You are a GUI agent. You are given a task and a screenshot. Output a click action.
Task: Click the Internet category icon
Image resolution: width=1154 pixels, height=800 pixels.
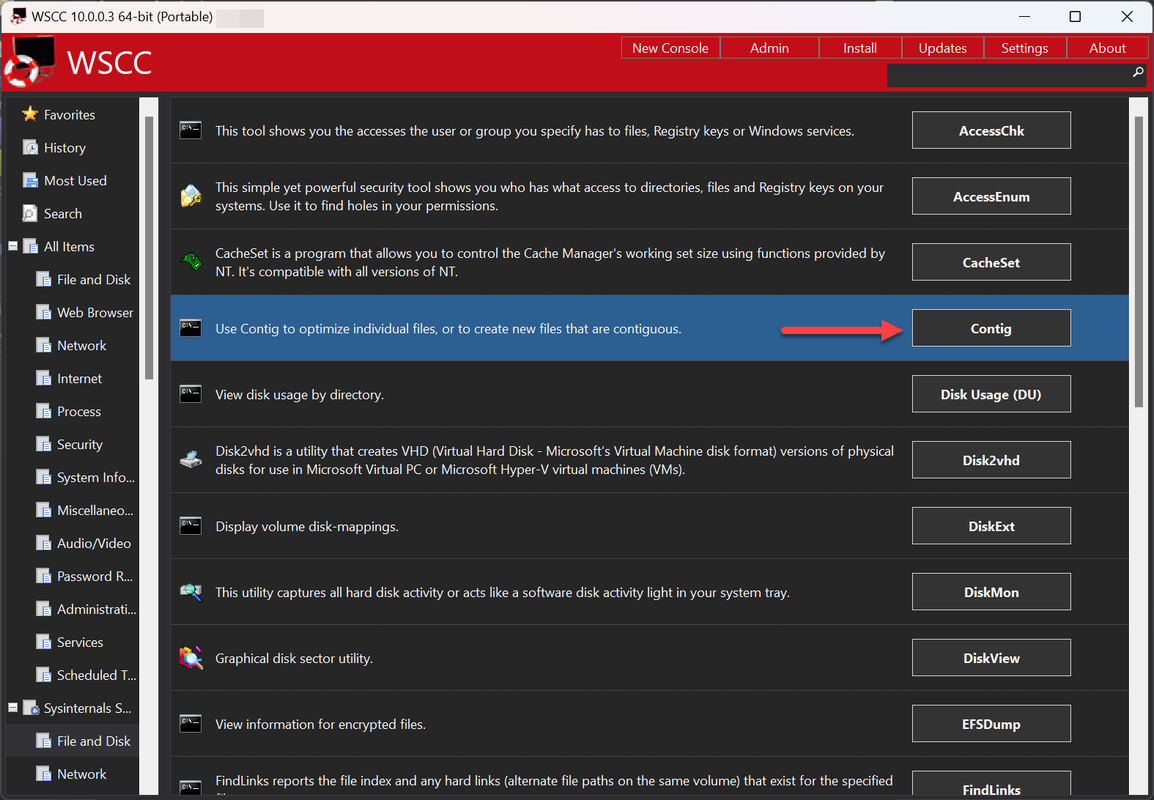(43, 378)
